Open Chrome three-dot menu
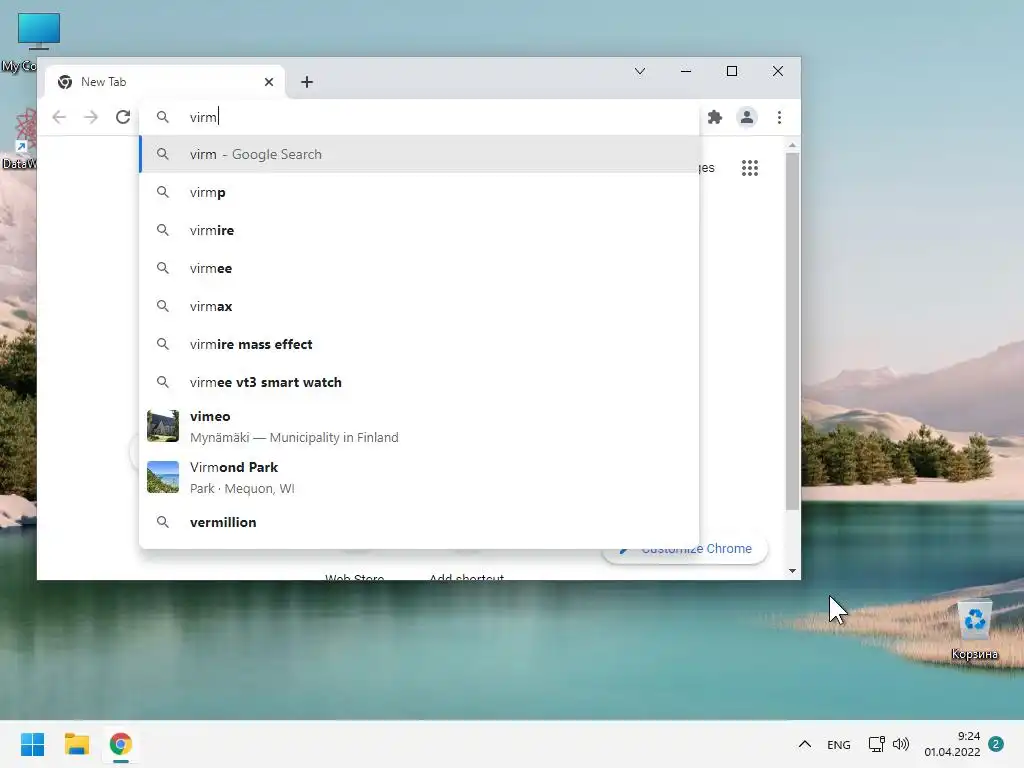Screen dimensions: 1024x768 click(x=779, y=117)
